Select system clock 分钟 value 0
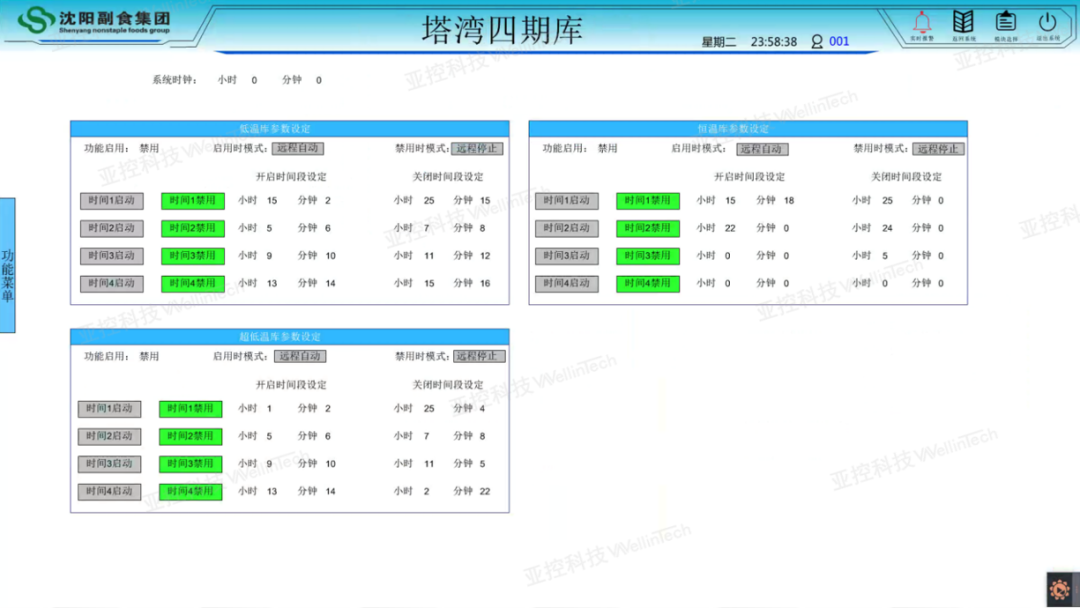This screenshot has width=1080, height=608. [319, 81]
